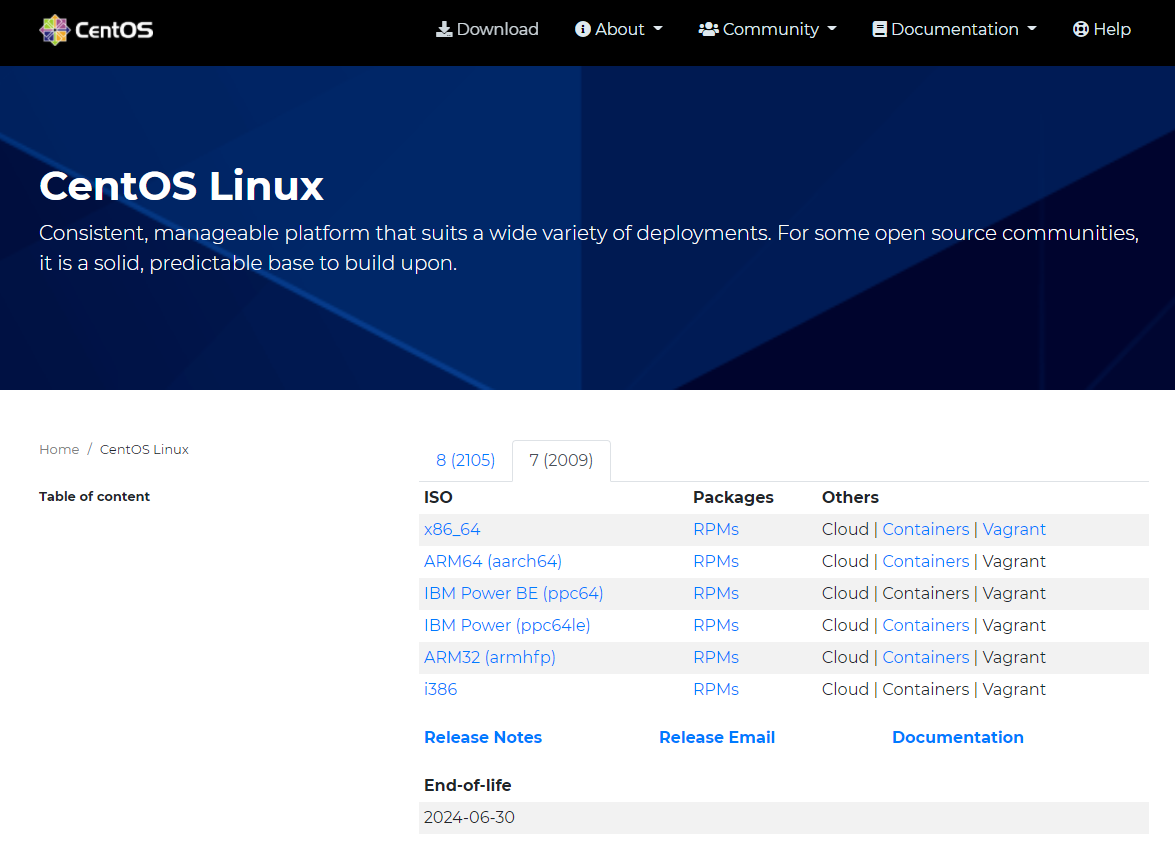Click the Packages column header
The height and width of the screenshot is (858, 1175).
pos(733,498)
